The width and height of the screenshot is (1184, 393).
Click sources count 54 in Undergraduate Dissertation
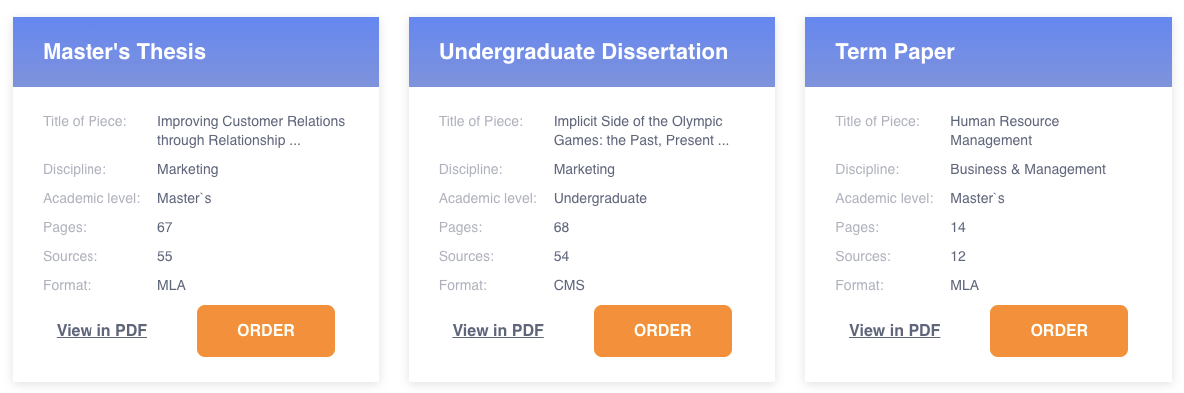tap(561, 256)
